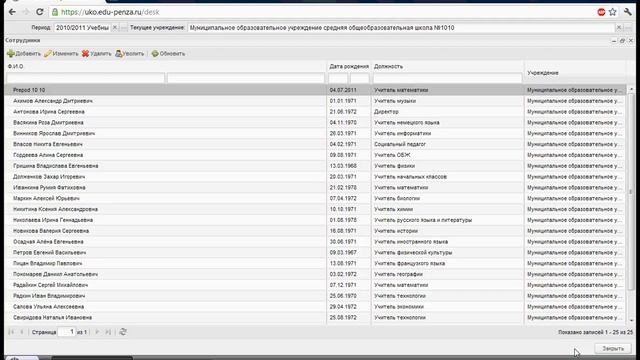The image size is (640, 360).
Task: Click the first Ф.И.О filter input box
Action: [x=86, y=78]
